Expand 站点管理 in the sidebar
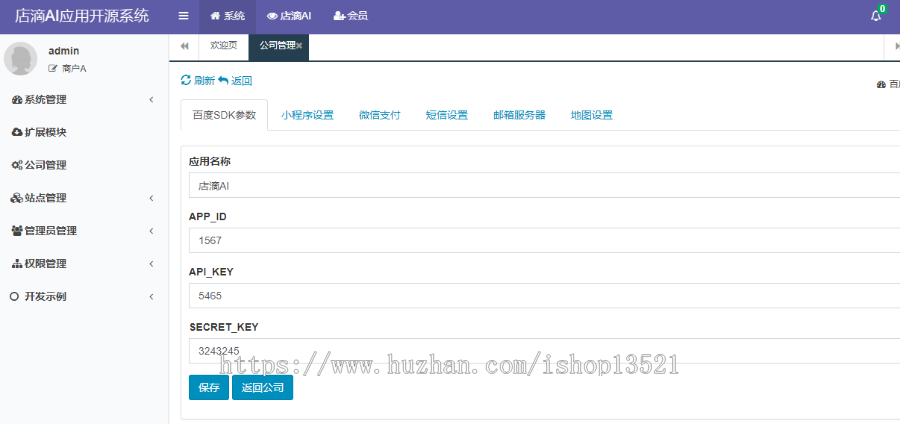Screen dimensions: 900x424 tap(84, 198)
